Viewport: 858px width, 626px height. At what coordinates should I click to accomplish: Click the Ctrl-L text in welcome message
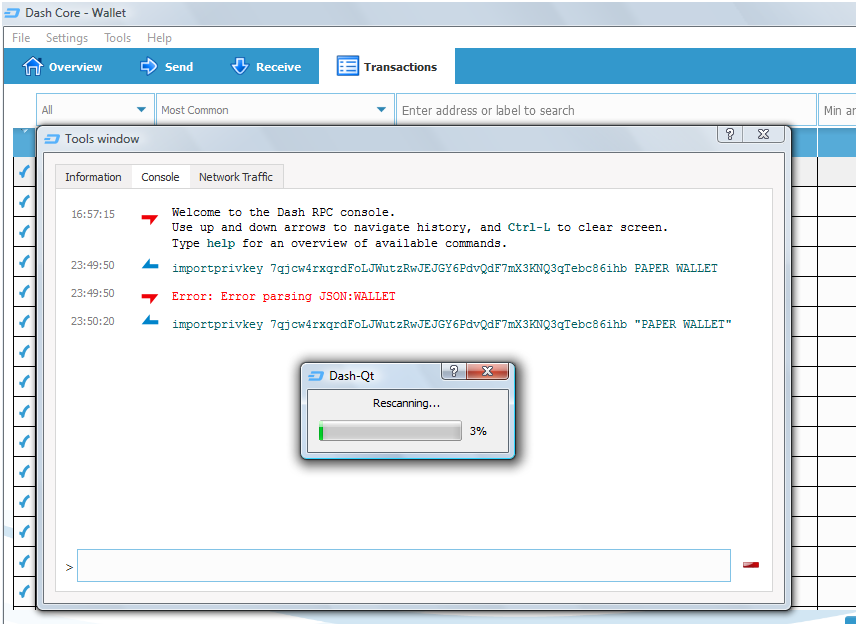point(529,228)
